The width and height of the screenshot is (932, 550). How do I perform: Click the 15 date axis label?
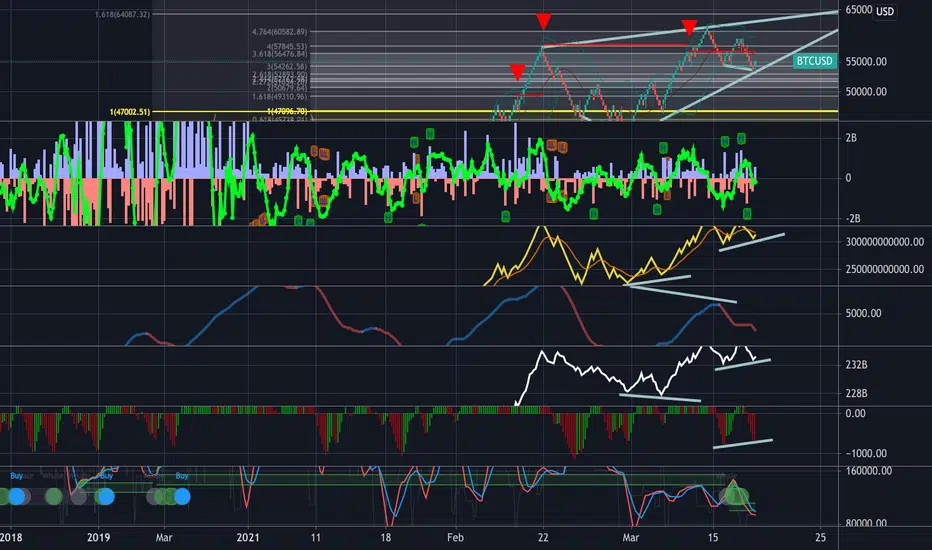pos(713,538)
